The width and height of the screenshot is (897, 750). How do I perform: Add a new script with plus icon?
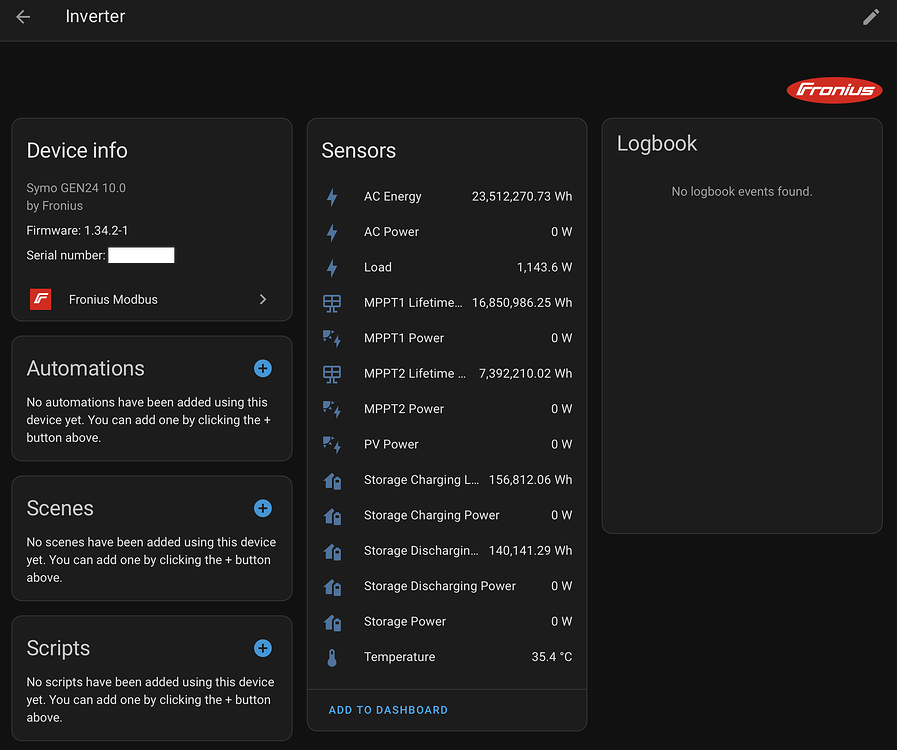(263, 648)
